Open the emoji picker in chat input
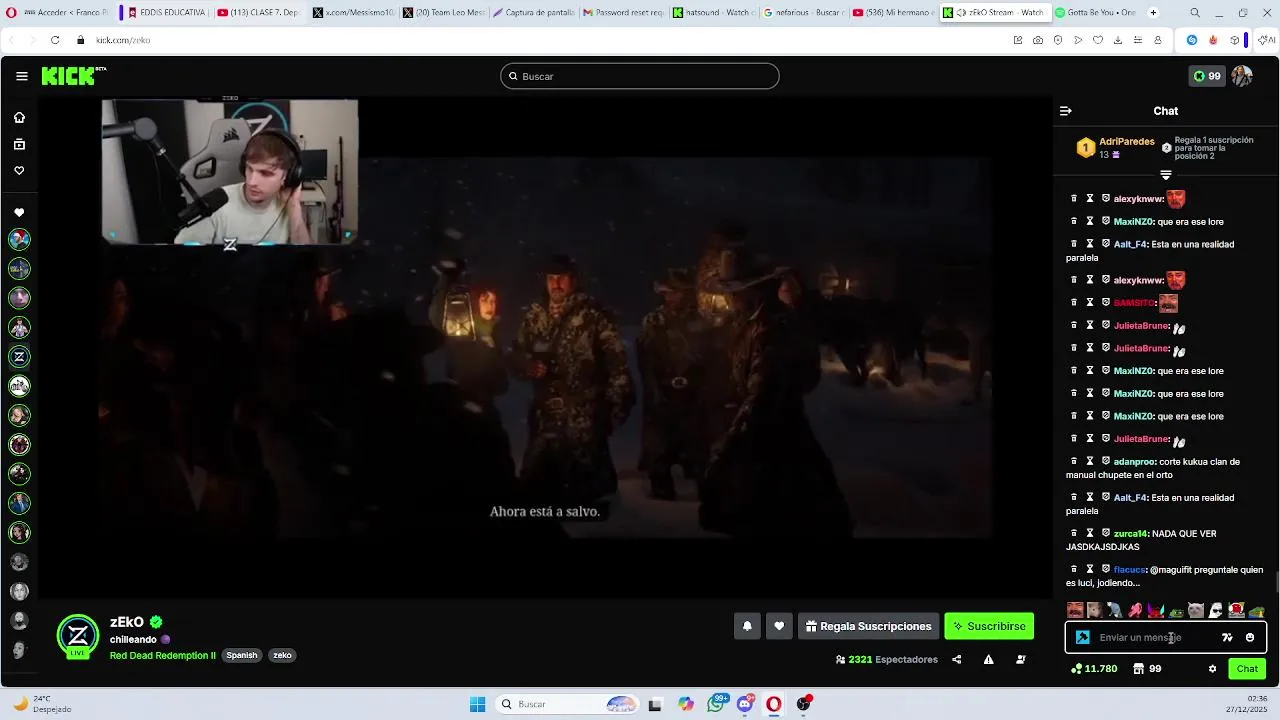Screen dimensions: 1280x720 pyautogui.click(x=1250, y=638)
